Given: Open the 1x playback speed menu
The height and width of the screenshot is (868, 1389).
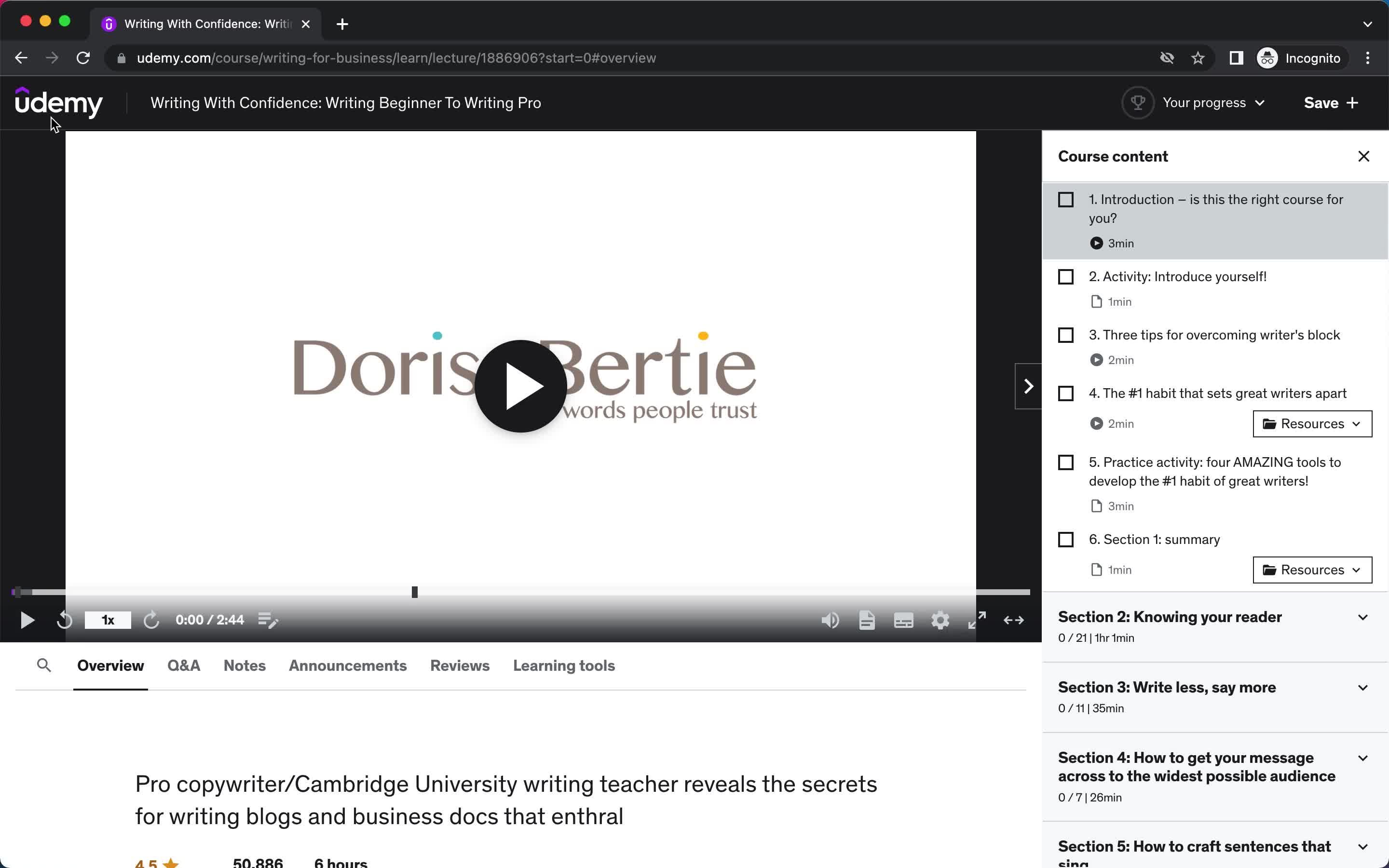Looking at the screenshot, I should pos(108,620).
